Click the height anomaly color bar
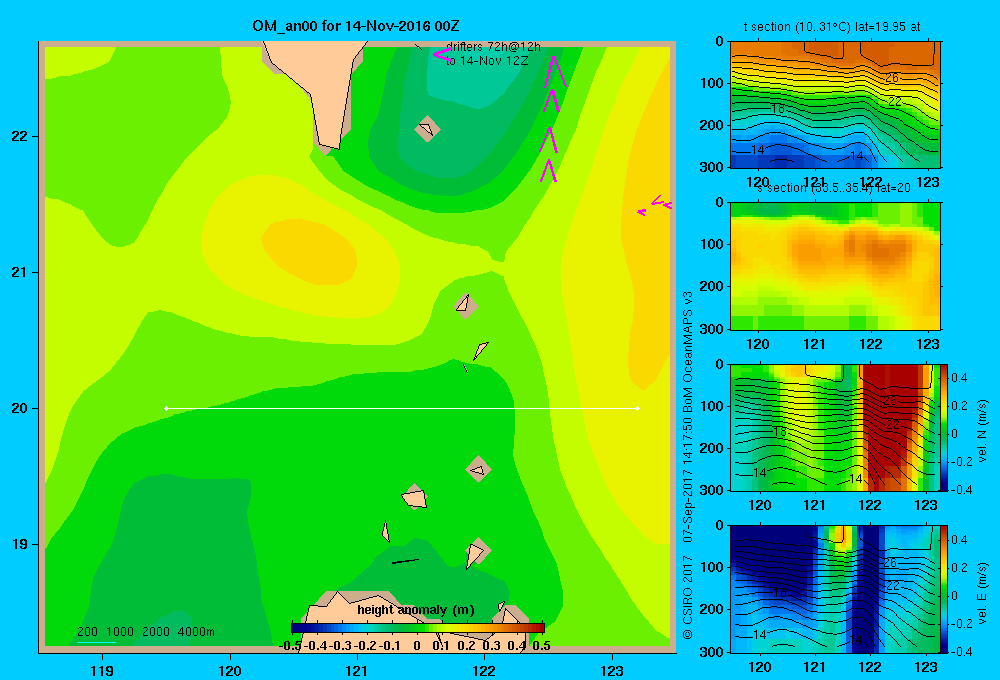The height and width of the screenshot is (680, 1000). coord(417,628)
